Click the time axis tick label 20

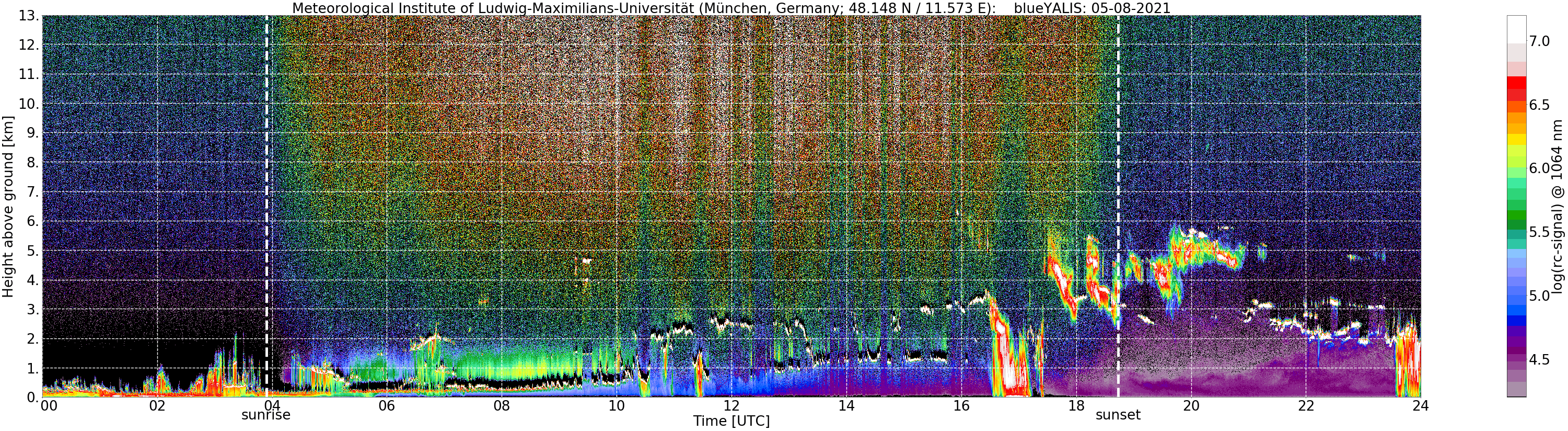tap(1191, 406)
